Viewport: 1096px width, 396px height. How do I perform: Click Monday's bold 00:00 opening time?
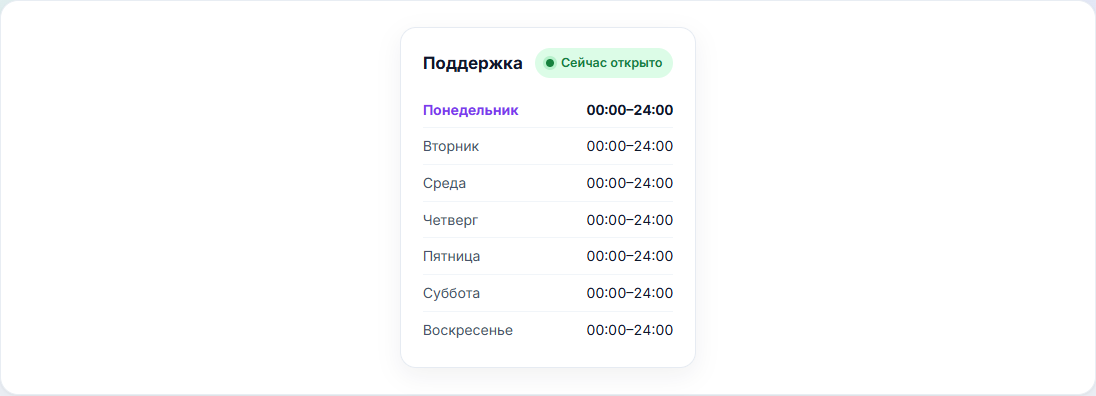coord(606,110)
